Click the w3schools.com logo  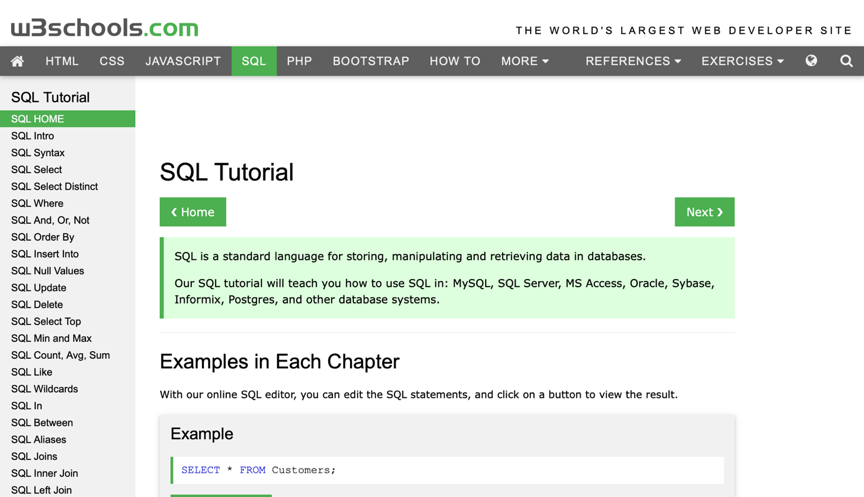105,28
